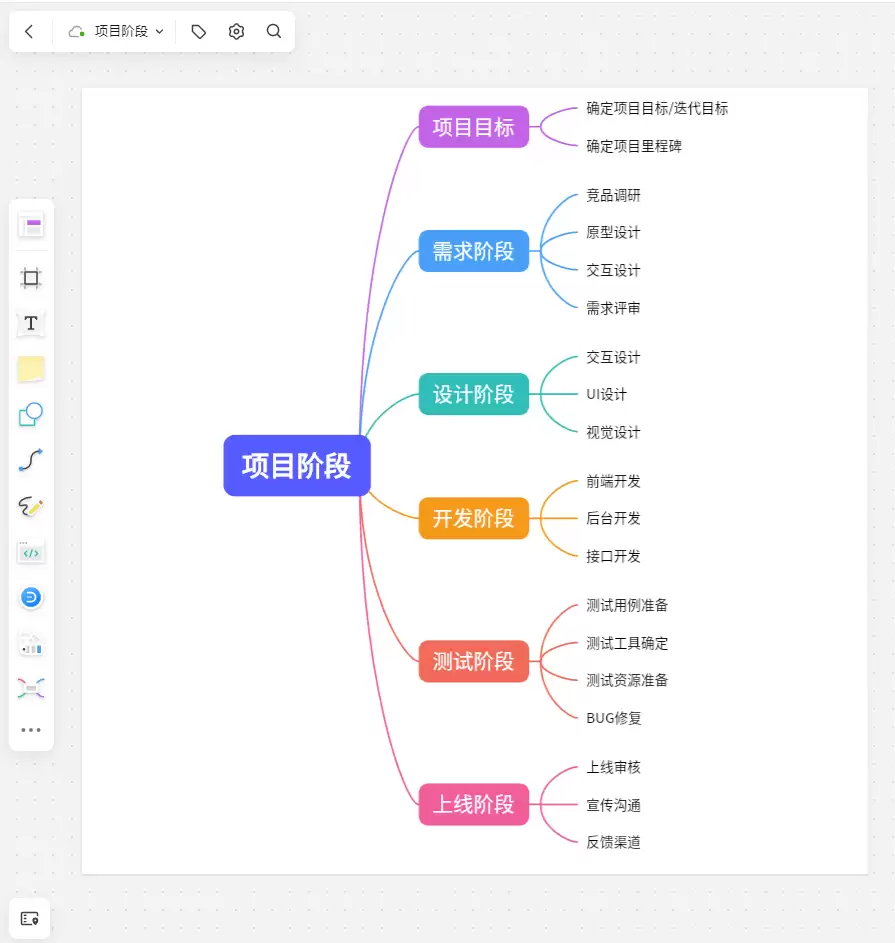Open the minimap icon at bottom left
This screenshot has height=943, width=895.
coord(29,918)
